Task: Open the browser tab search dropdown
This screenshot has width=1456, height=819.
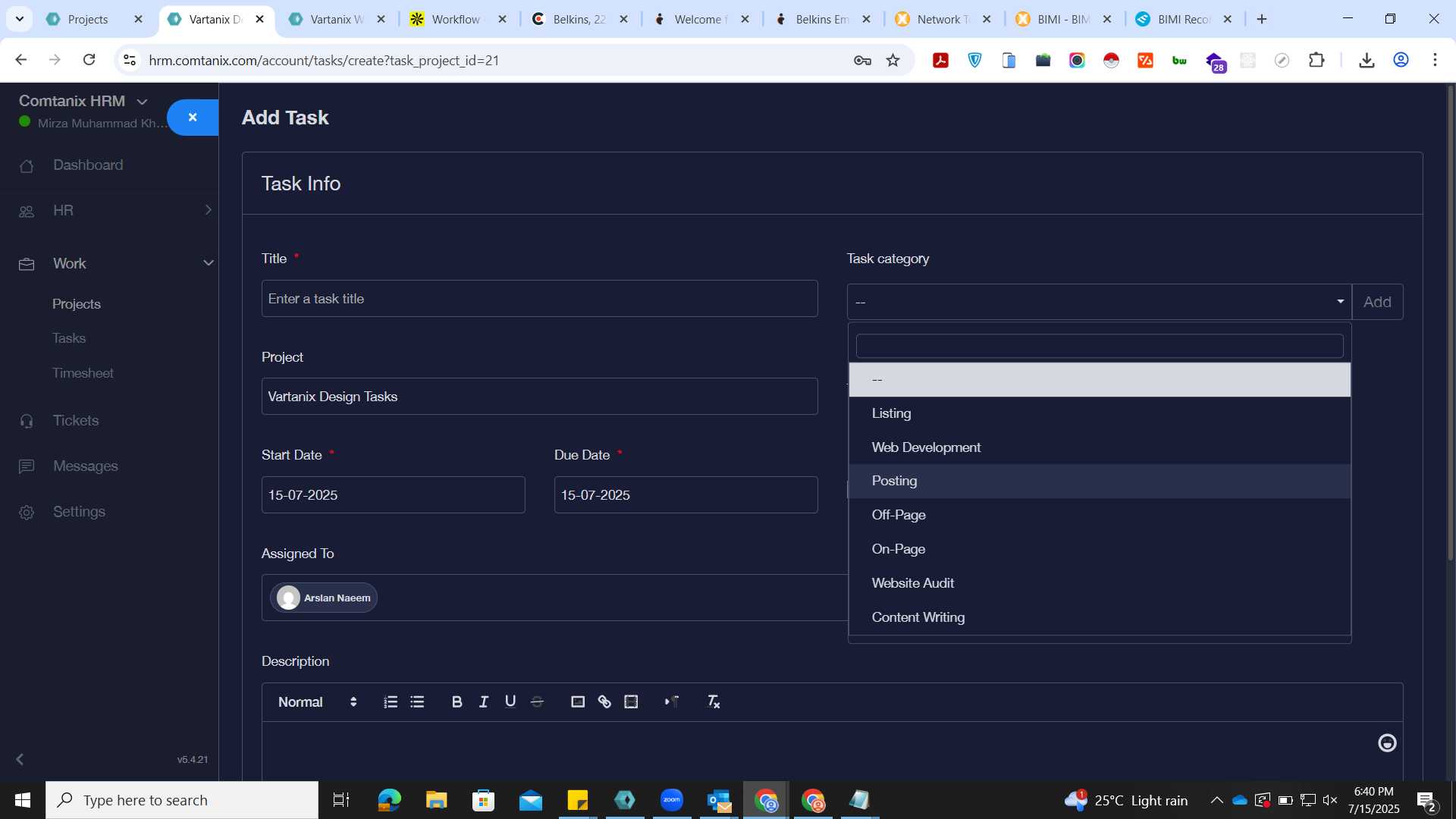Action: pos(20,19)
